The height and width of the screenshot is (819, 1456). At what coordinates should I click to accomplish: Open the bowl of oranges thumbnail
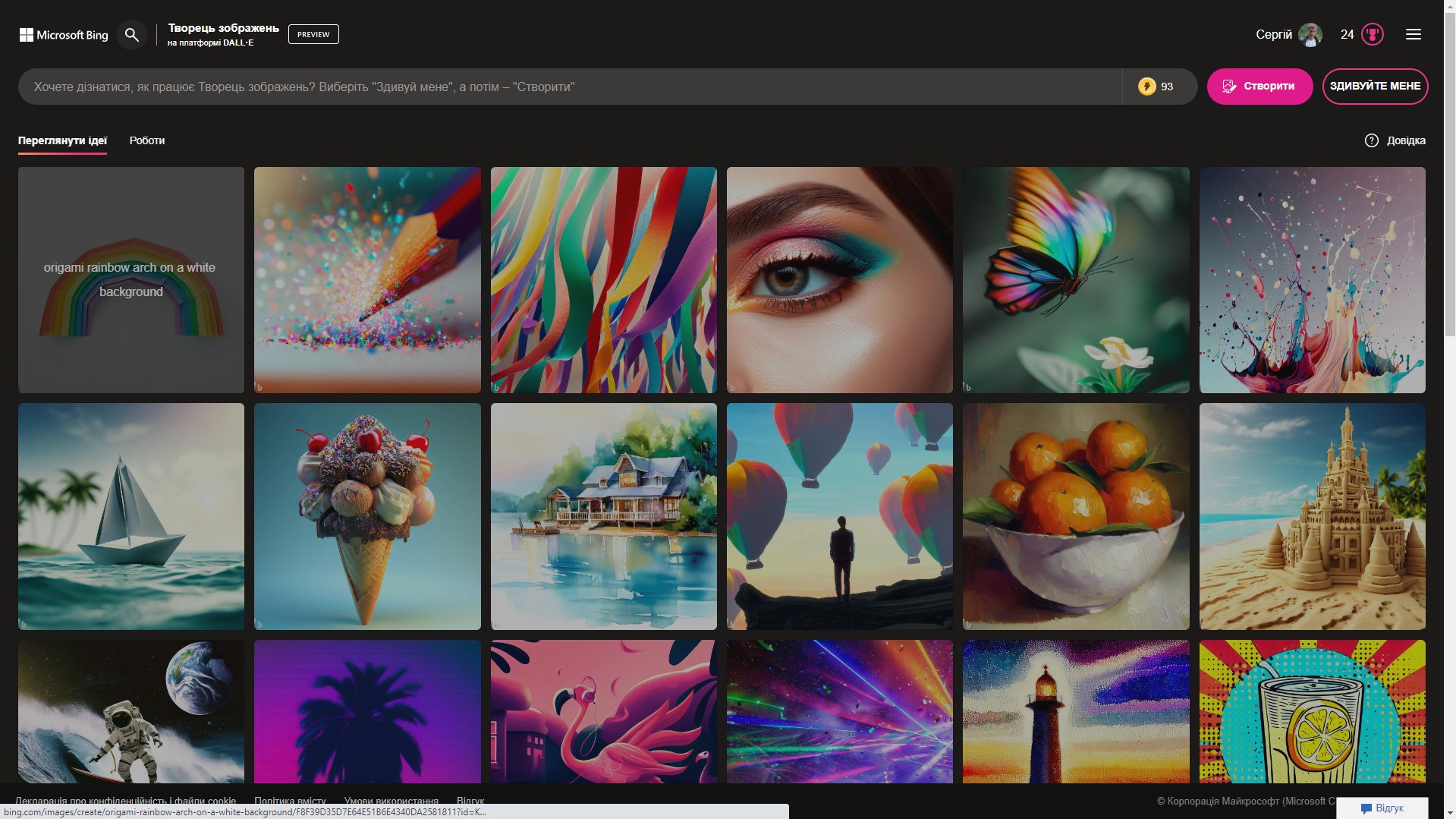[x=1076, y=516]
